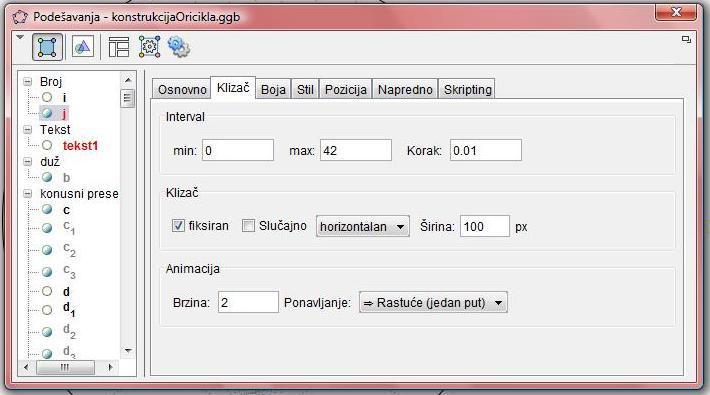
Task: Switch to the Skripting tab
Action: point(467,89)
